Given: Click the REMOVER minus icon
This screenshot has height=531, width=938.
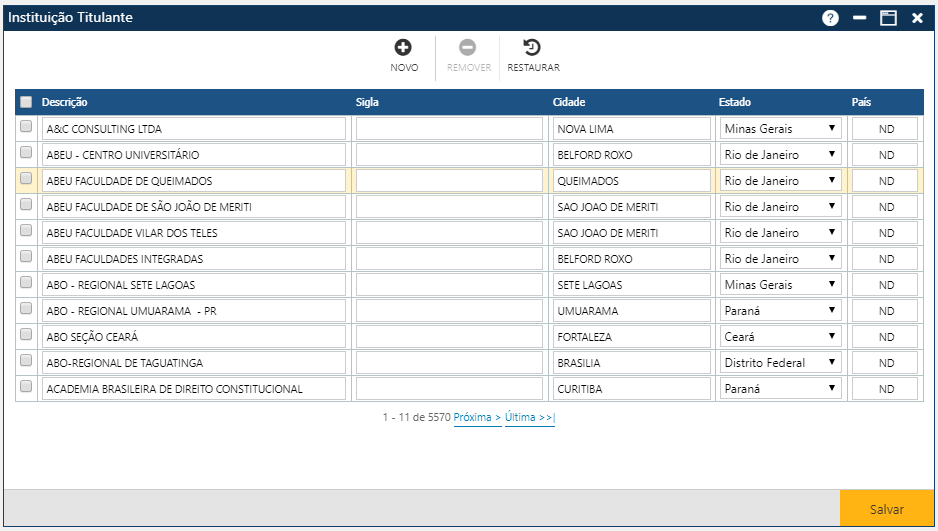Looking at the screenshot, I should tap(467, 47).
